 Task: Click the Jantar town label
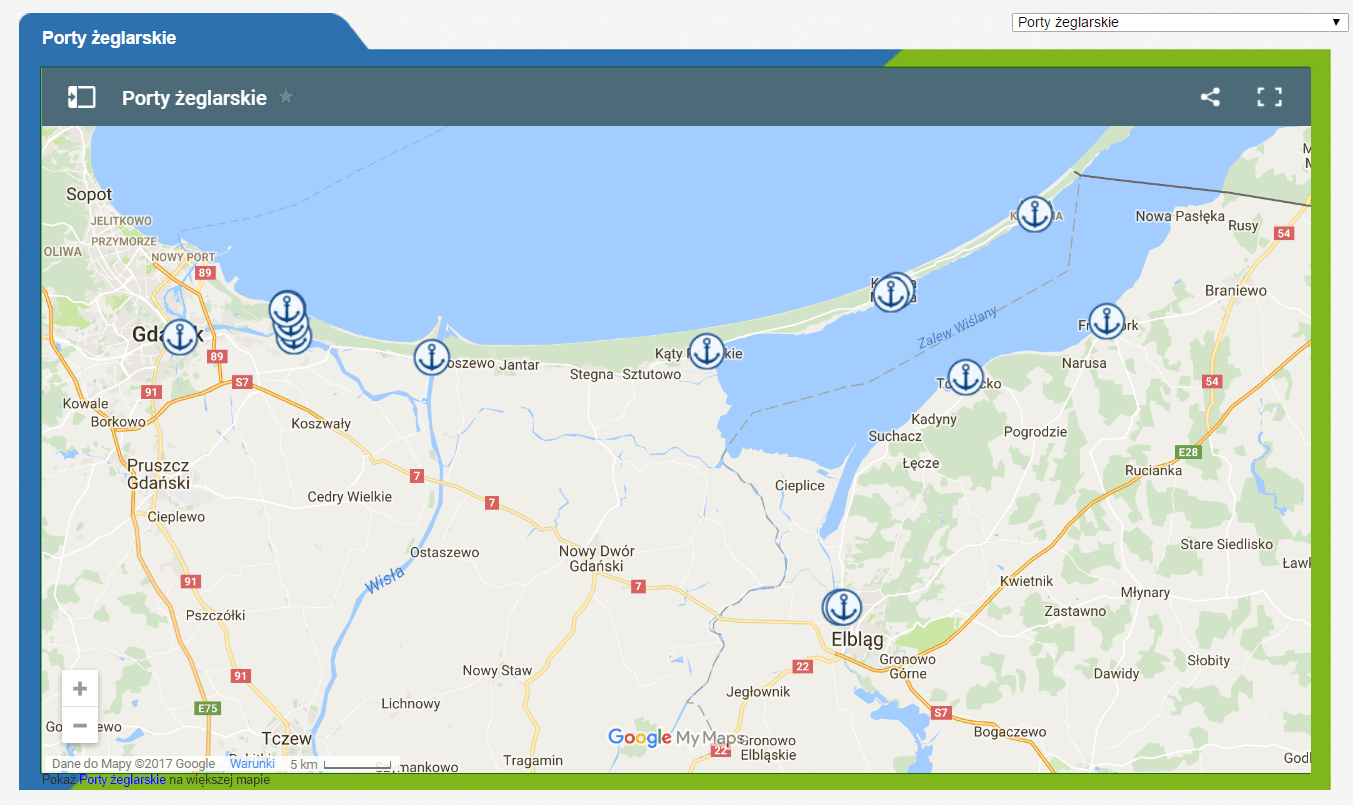click(520, 364)
